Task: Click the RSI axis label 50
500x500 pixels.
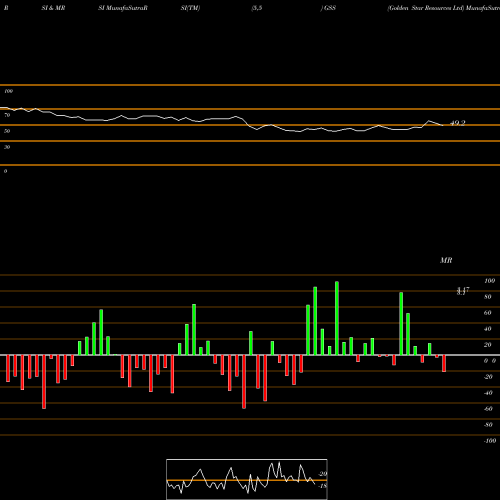Action: pos(7,131)
